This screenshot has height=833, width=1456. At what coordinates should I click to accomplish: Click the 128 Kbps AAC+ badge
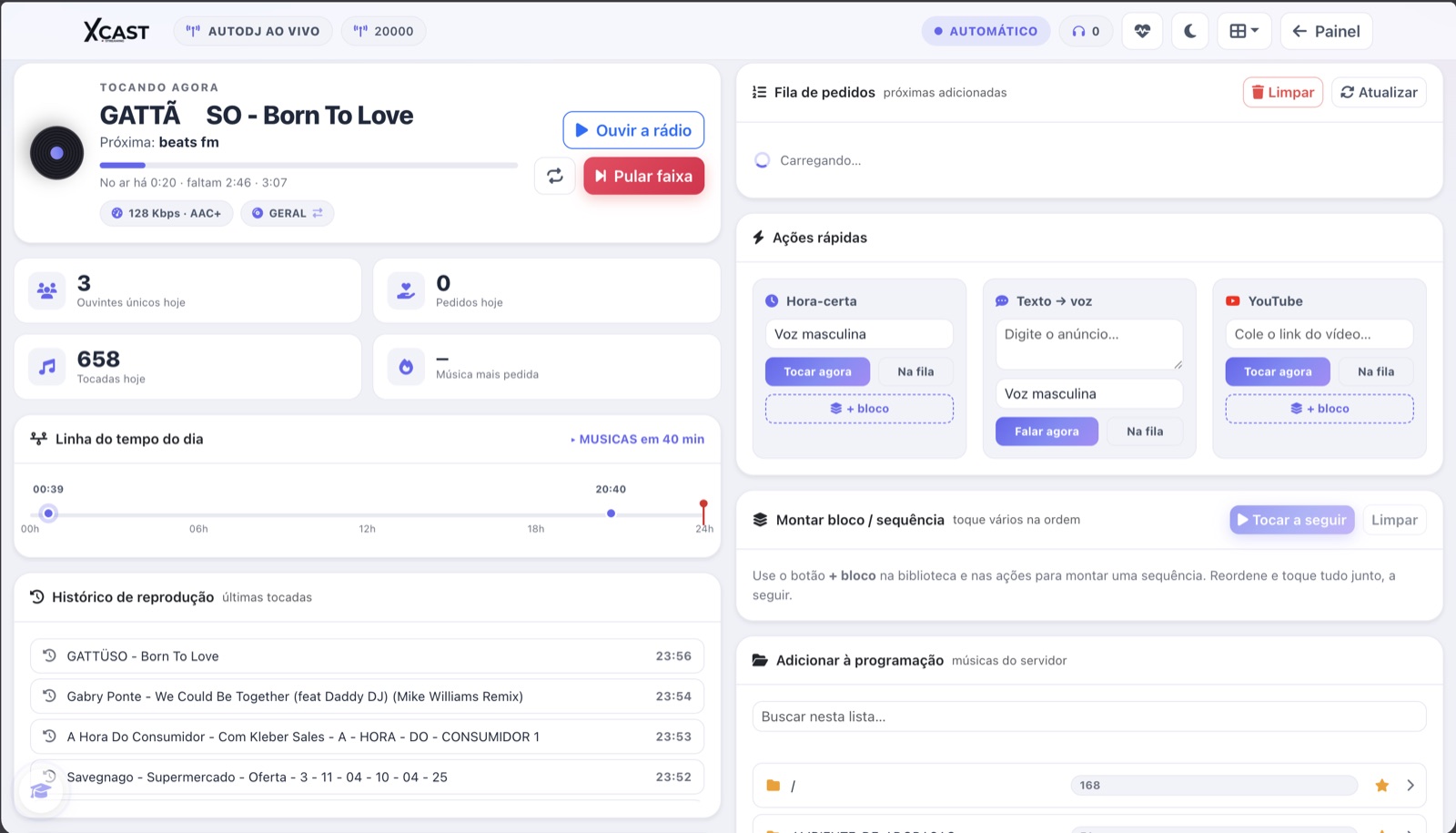point(167,213)
